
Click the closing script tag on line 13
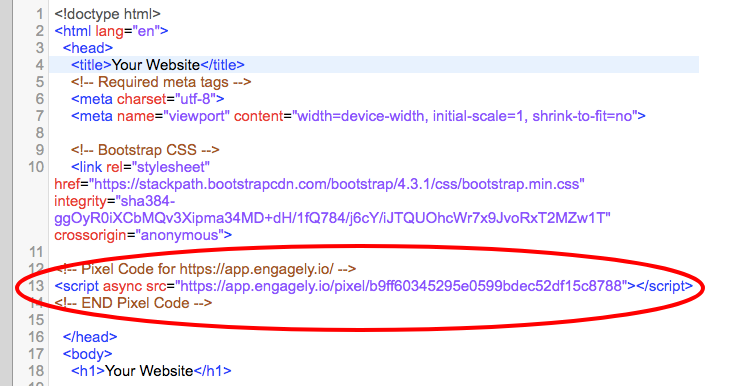(664, 285)
